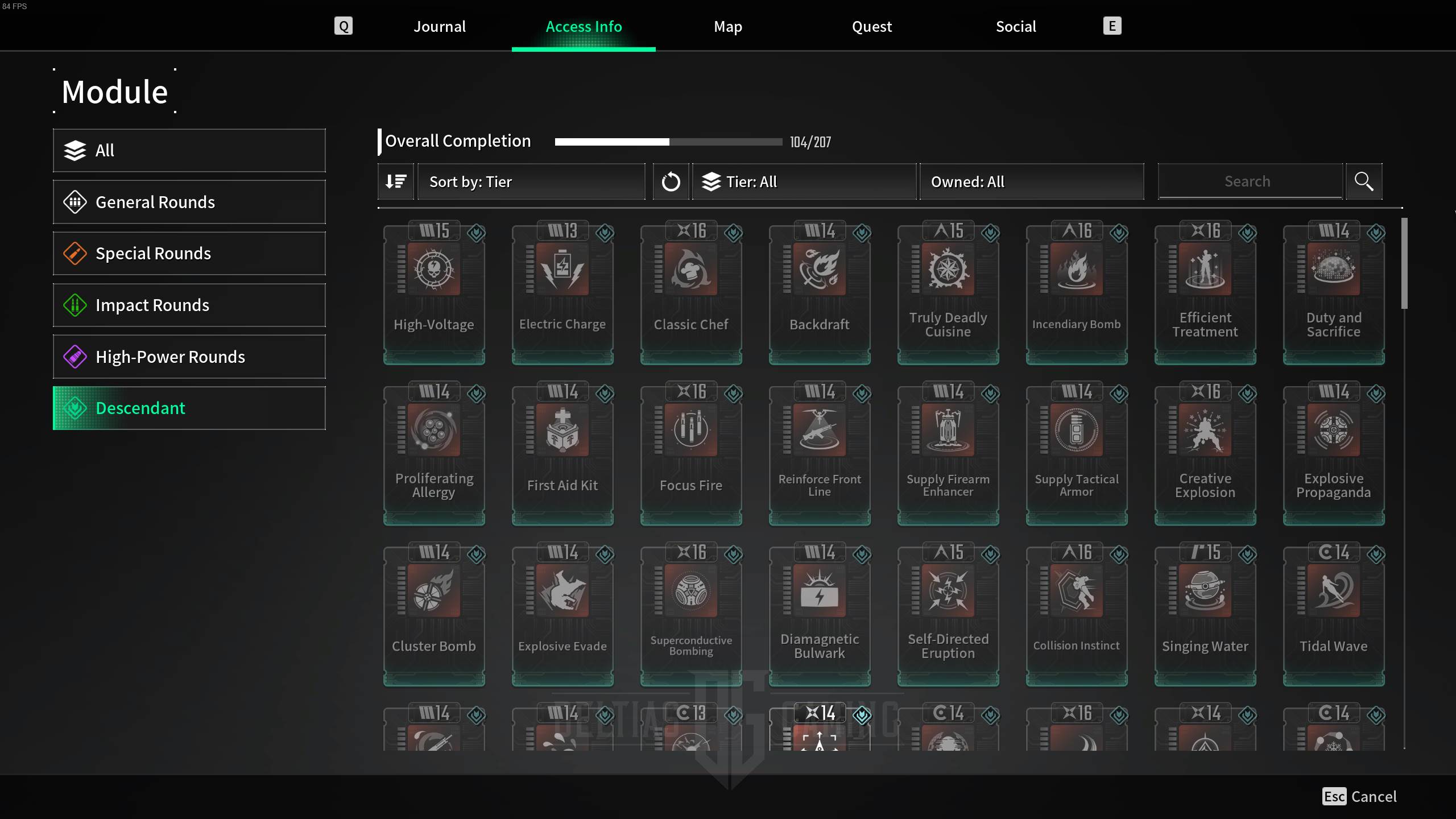Click the E next-tab key button
This screenshot has width=1456, height=819.
pos(1112,26)
